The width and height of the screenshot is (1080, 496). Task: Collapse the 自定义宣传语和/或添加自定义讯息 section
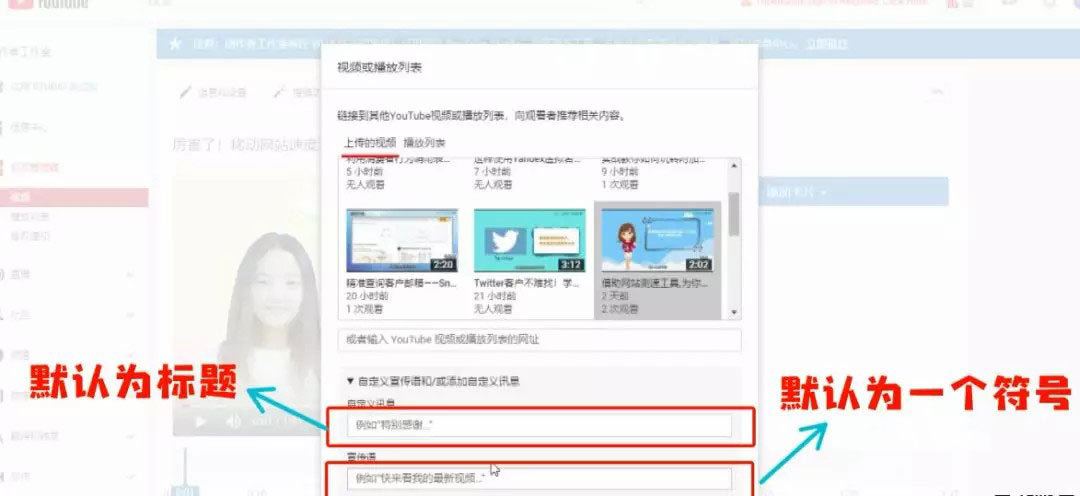(x=433, y=380)
